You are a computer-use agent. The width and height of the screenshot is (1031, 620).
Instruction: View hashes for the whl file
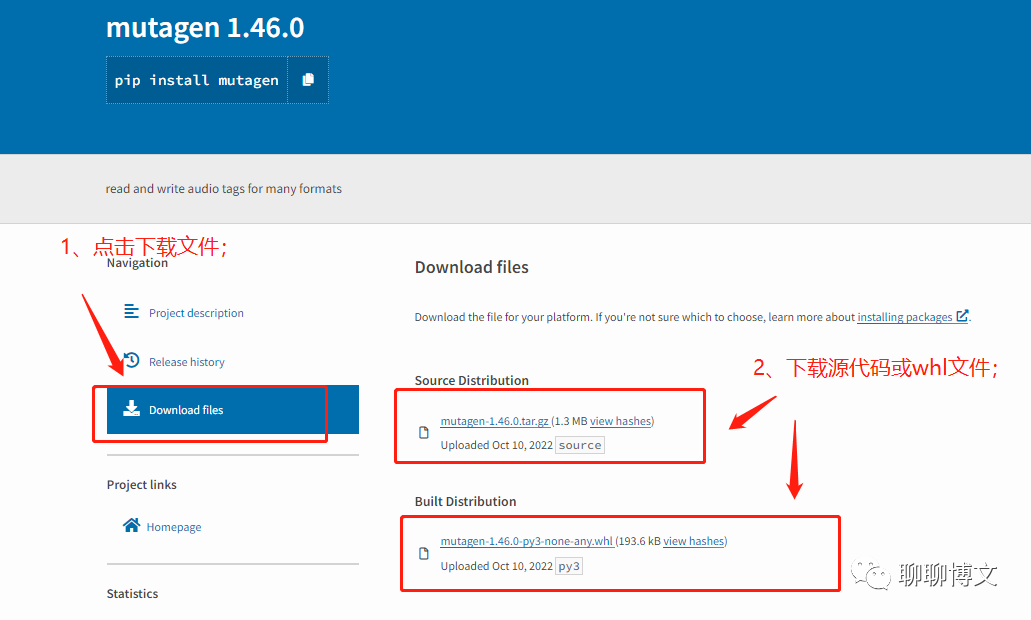tap(694, 541)
